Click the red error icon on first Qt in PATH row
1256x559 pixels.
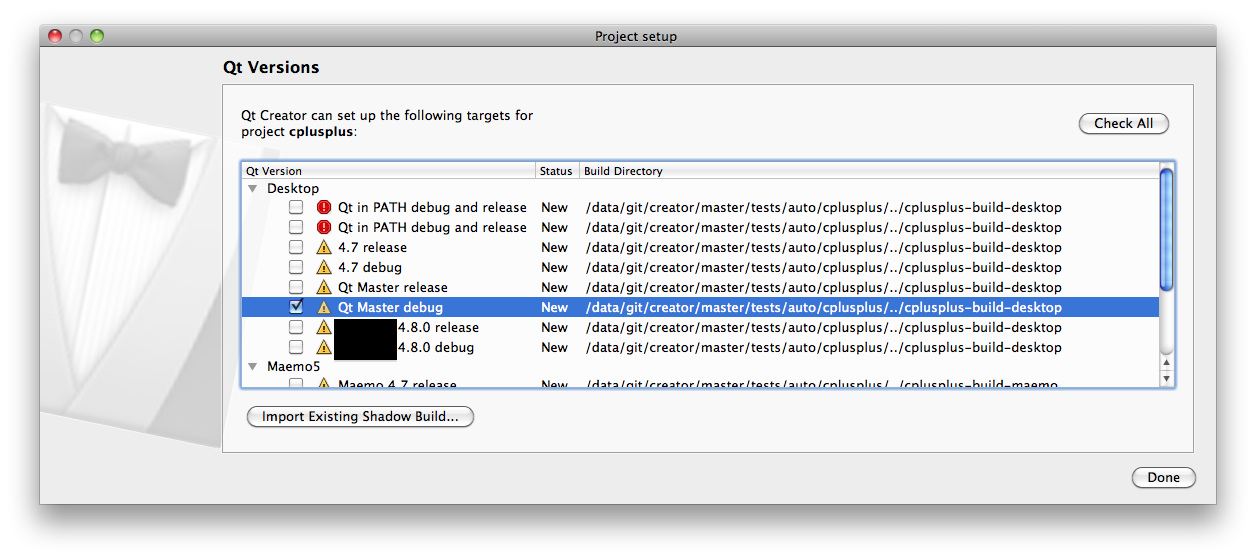323,207
